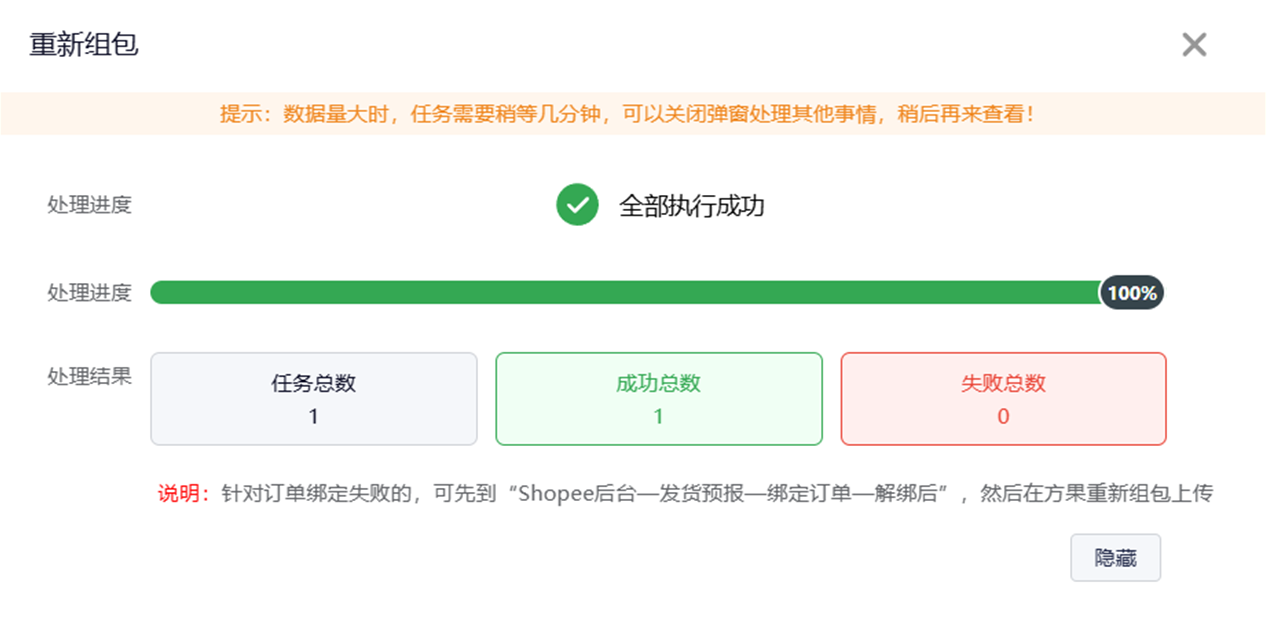
Task: Click the number under 任务总数
Action: coord(313,417)
